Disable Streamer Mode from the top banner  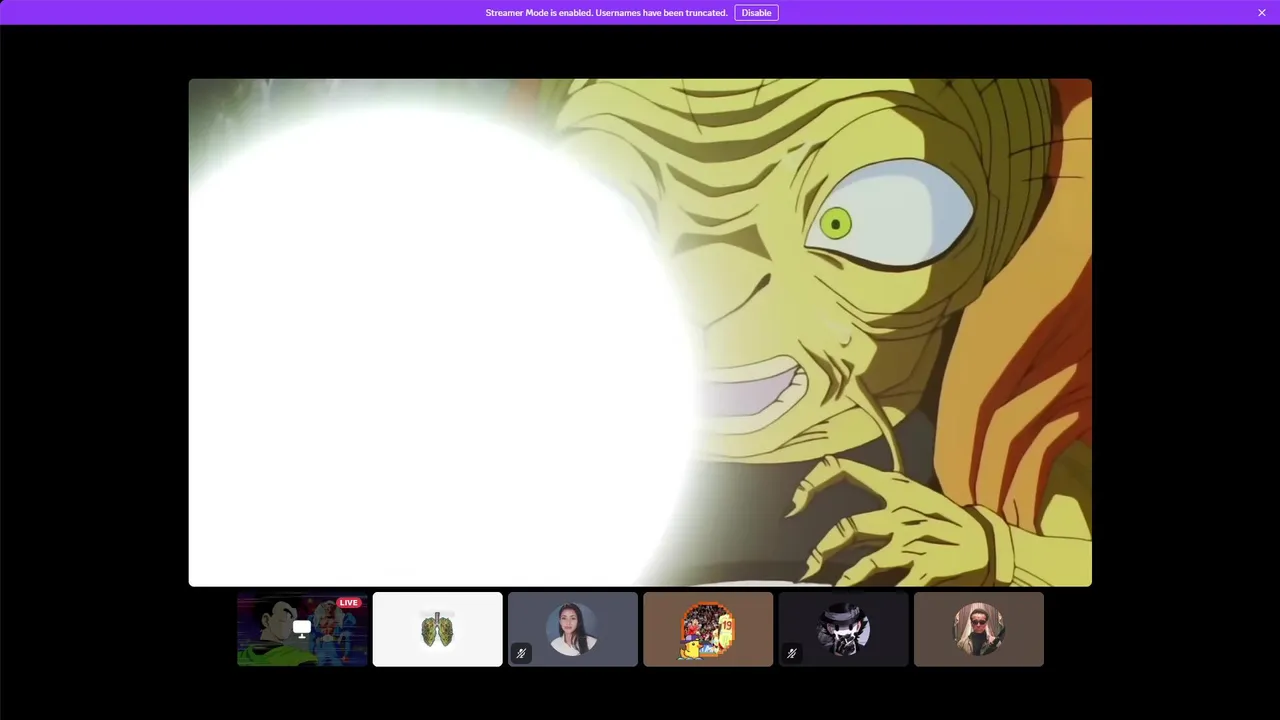[x=756, y=13]
